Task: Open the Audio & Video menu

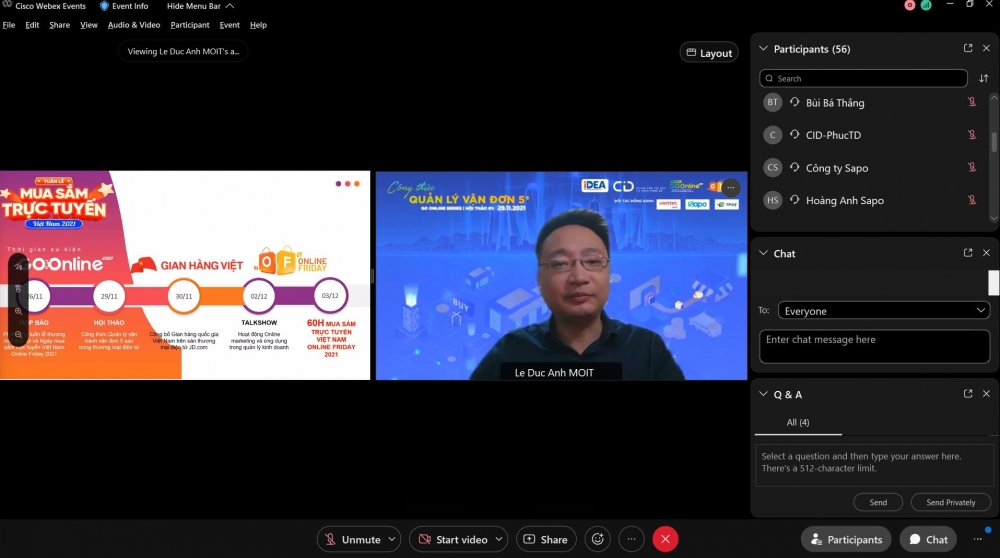Action: (x=134, y=24)
